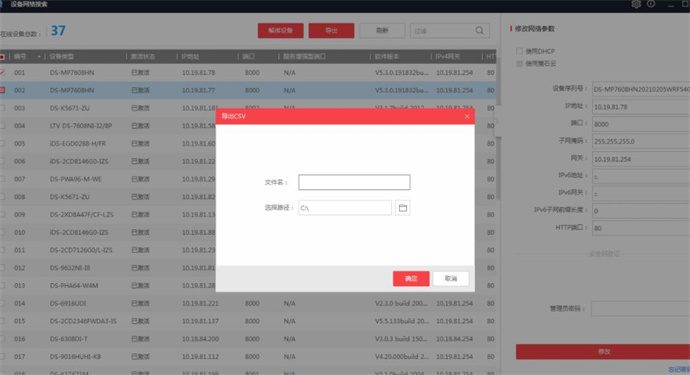Viewport: 690px width, 375px height.
Task: Uncheck the checkbox for row 001
Action: pos(3,72)
